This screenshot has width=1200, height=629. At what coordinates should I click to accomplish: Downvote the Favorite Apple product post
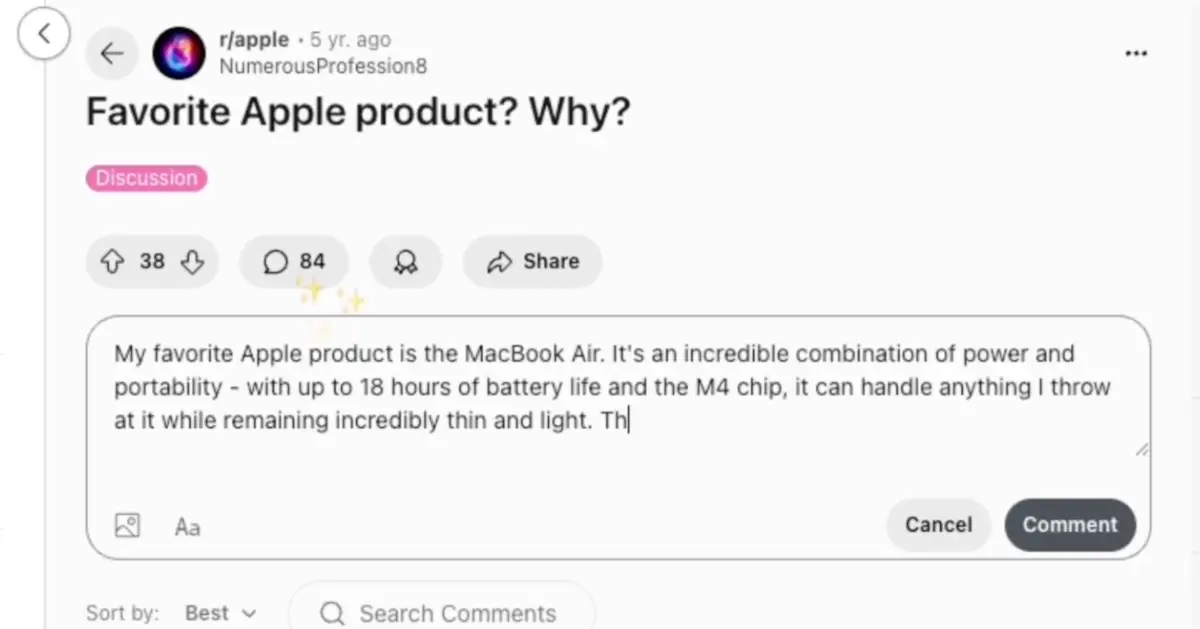[192, 262]
